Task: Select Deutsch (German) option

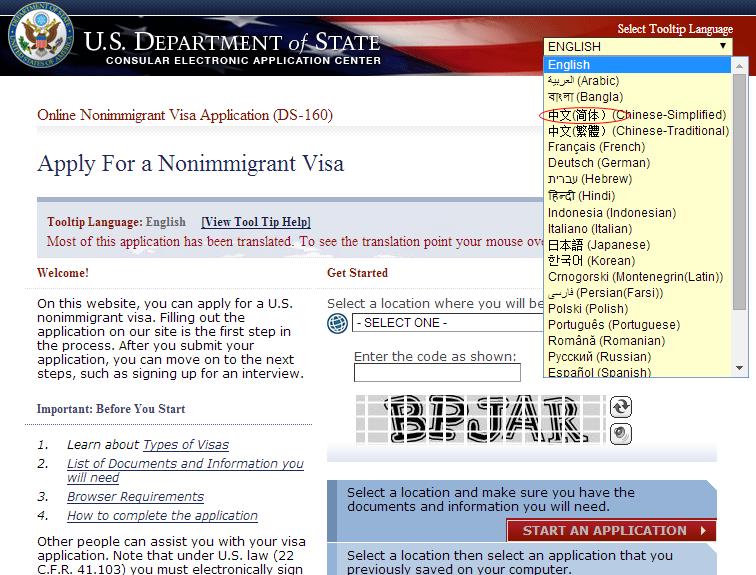Action: (637, 162)
